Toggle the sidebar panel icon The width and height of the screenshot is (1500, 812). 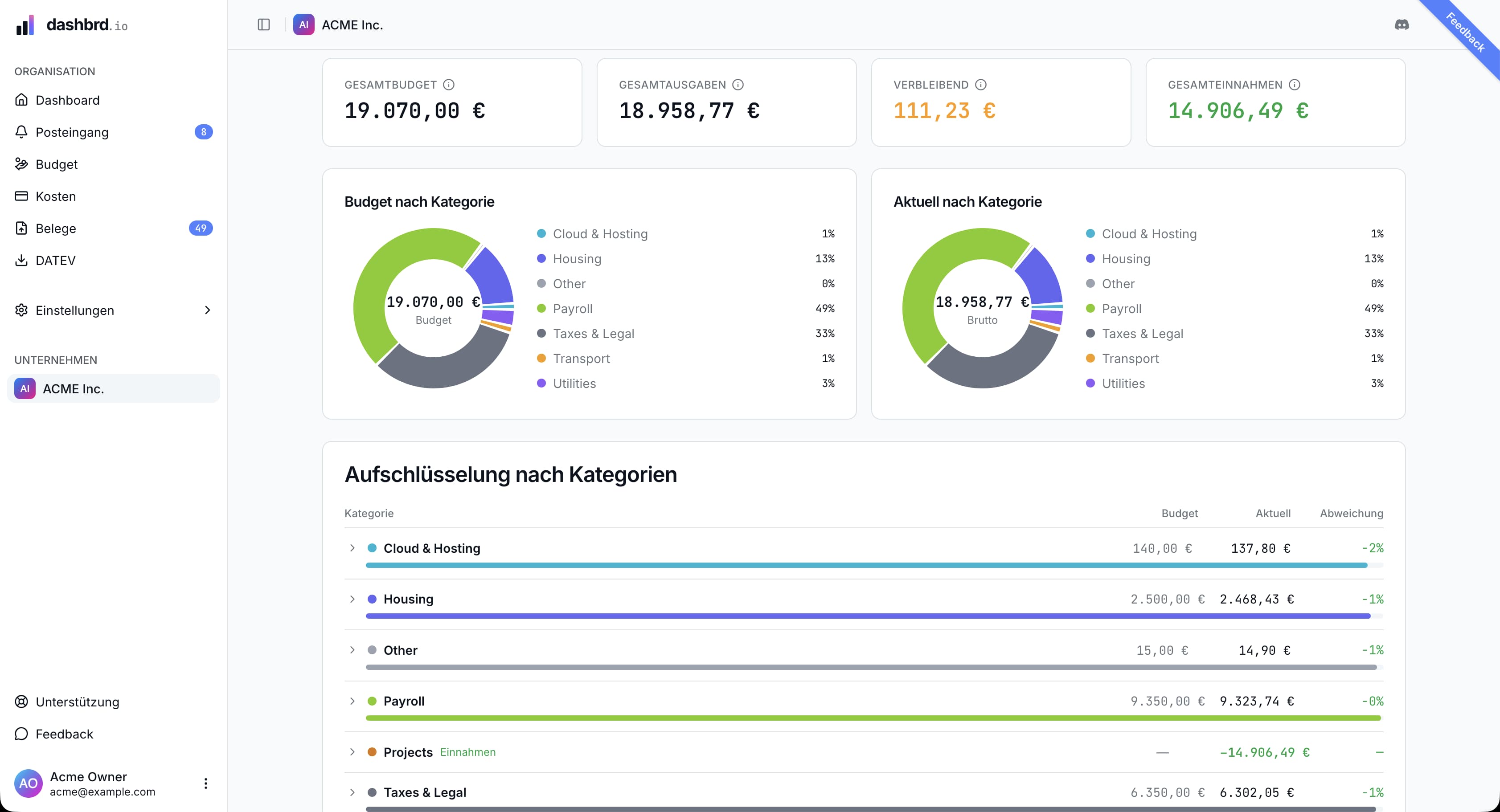click(x=264, y=24)
